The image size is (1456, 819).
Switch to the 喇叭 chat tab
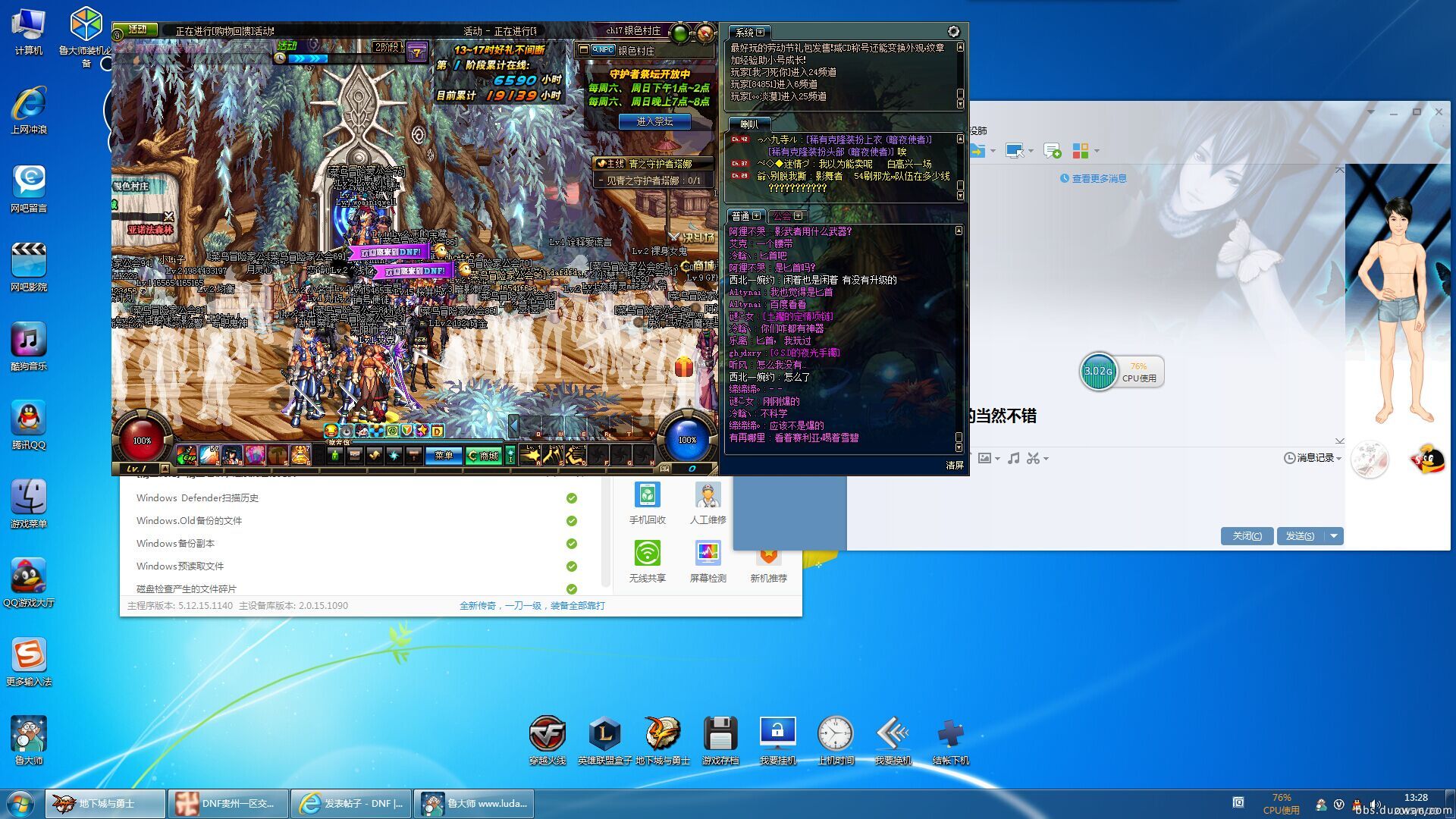(x=748, y=124)
